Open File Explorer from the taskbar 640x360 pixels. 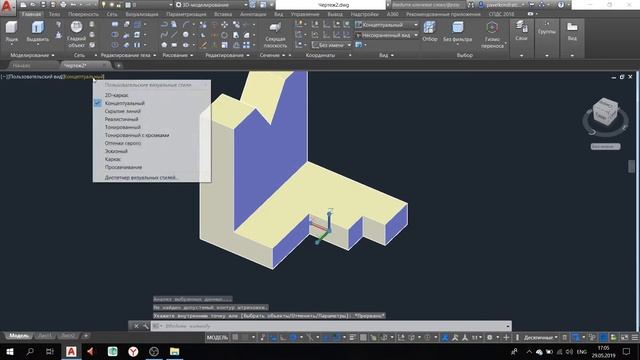coord(174,351)
